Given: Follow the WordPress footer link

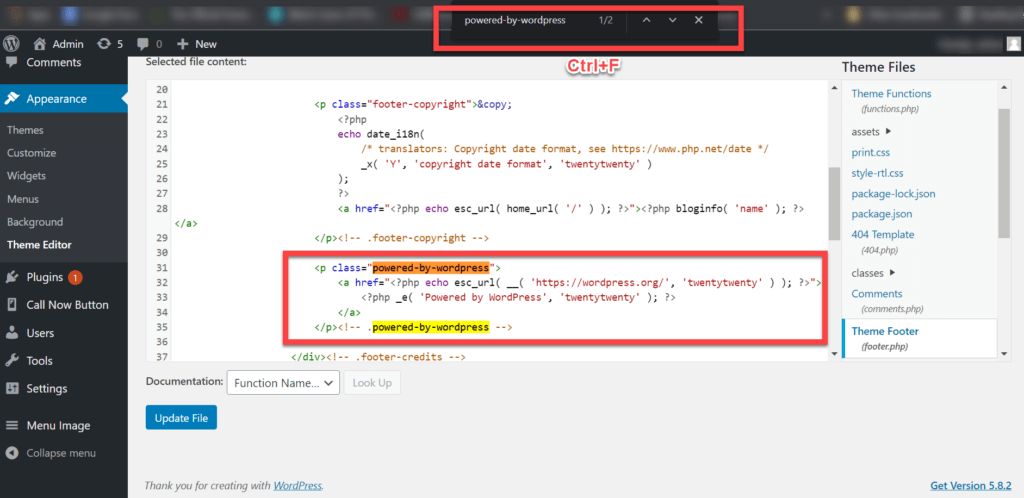Looking at the screenshot, I should pyautogui.click(x=298, y=486).
